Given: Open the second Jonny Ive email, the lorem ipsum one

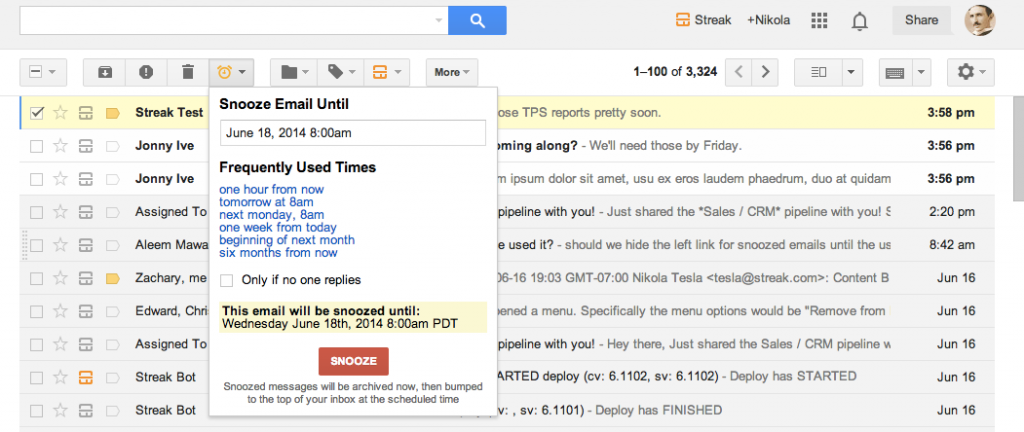Looking at the screenshot, I should (x=507, y=179).
